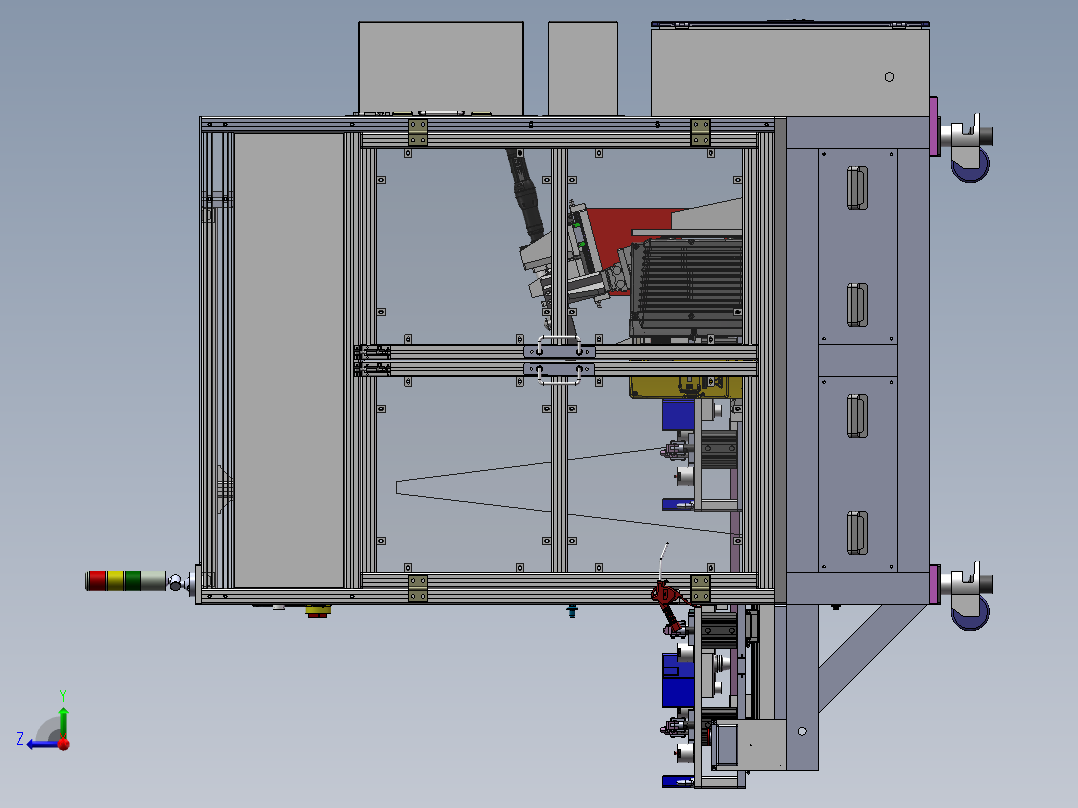Select the bottommost door handle on the cabinet panel
1078x808 pixels.
pos(857,533)
